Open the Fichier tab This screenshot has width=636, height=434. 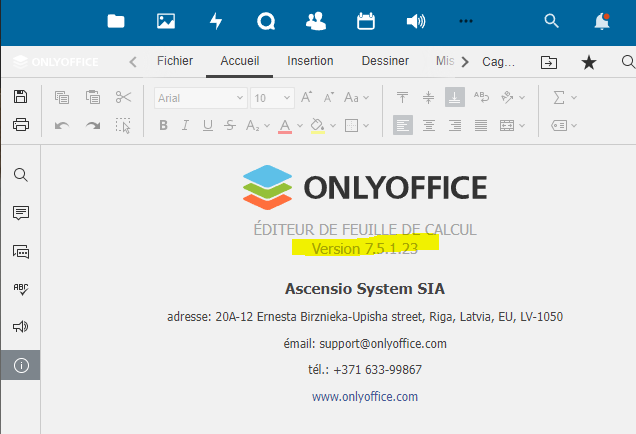coord(175,61)
